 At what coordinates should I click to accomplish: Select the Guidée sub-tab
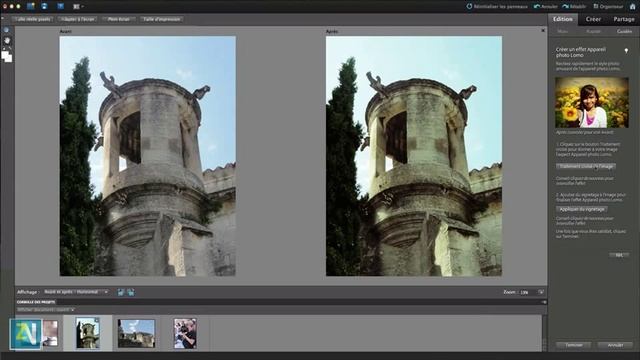point(624,31)
